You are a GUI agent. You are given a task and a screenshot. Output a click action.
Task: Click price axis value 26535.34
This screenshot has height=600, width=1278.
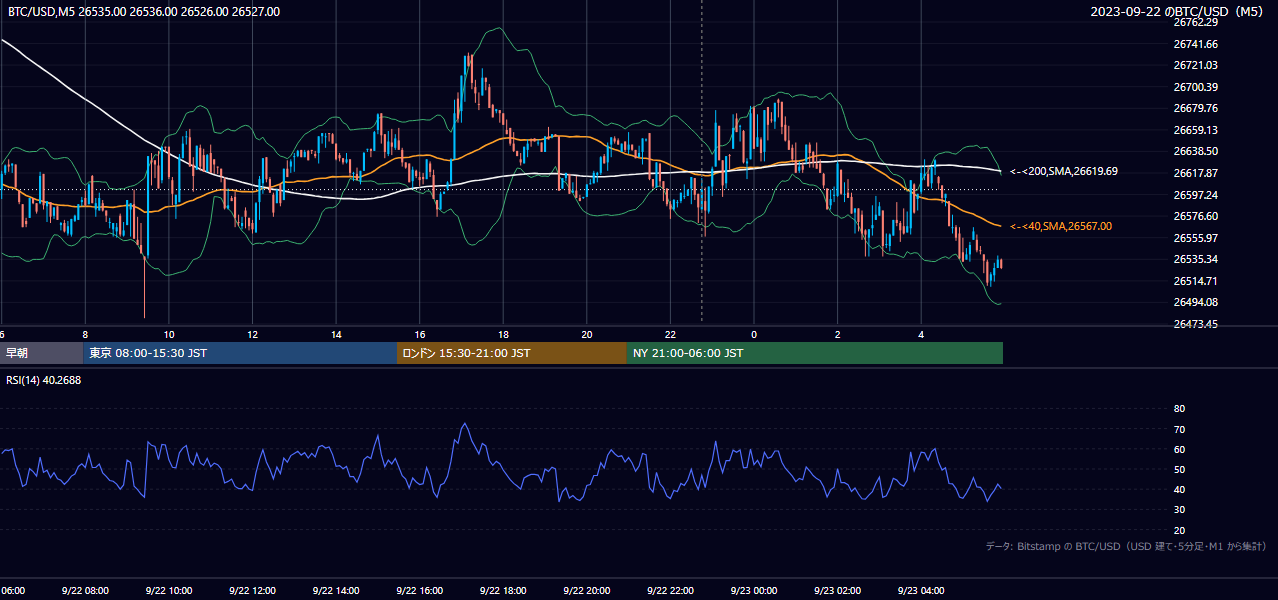[1195, 259]
